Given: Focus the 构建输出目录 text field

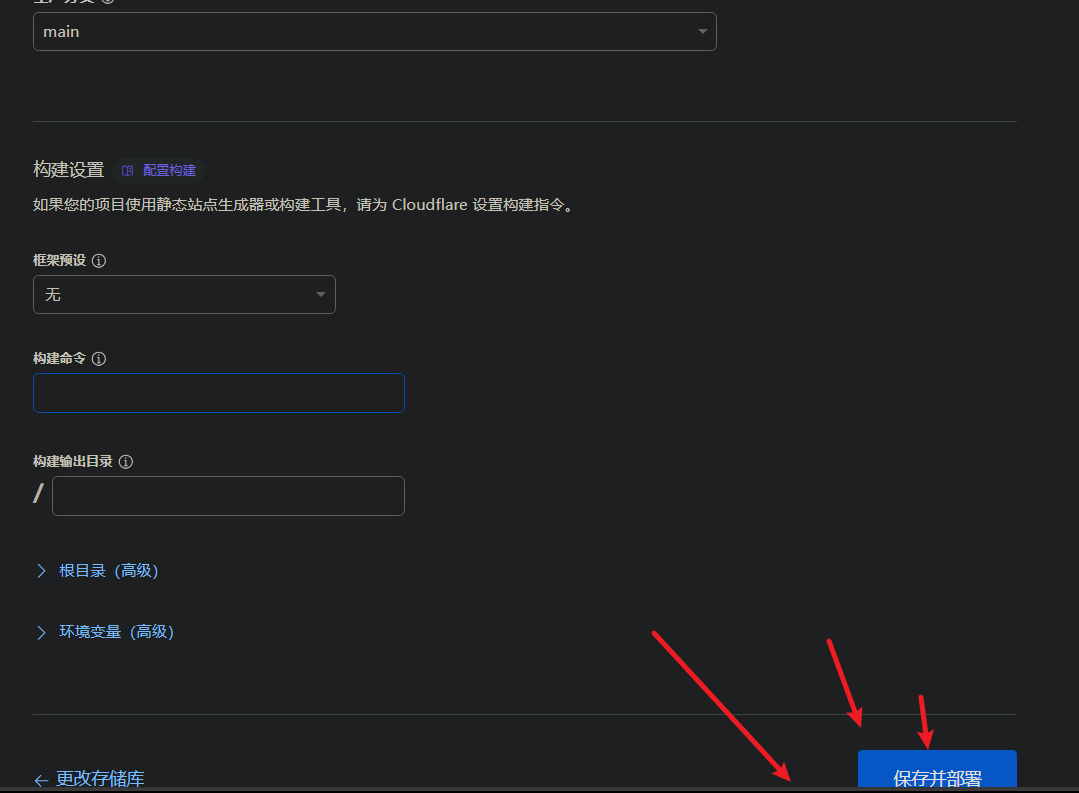Looking at the screenshot, I should pos(228,496).
